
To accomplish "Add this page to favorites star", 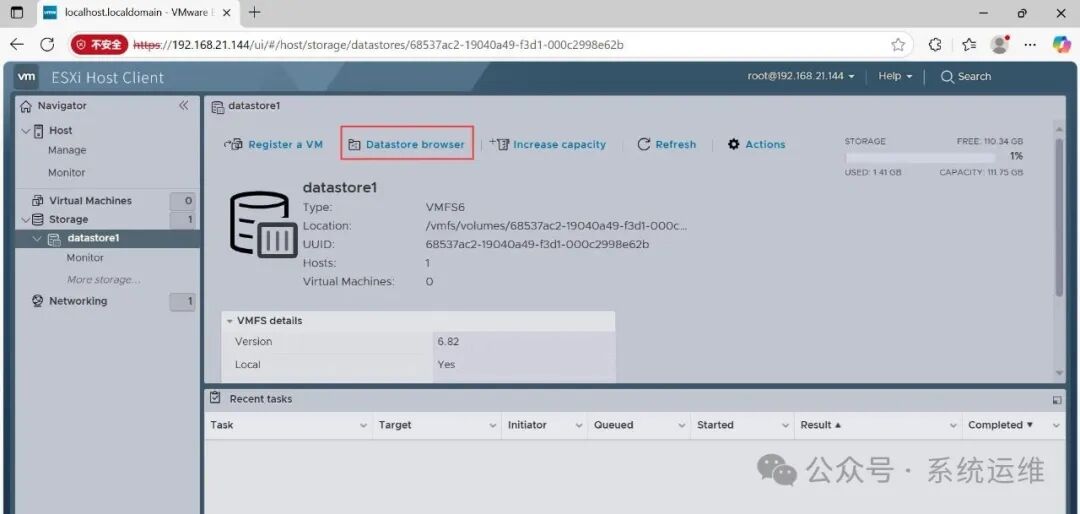I will 898,45.
